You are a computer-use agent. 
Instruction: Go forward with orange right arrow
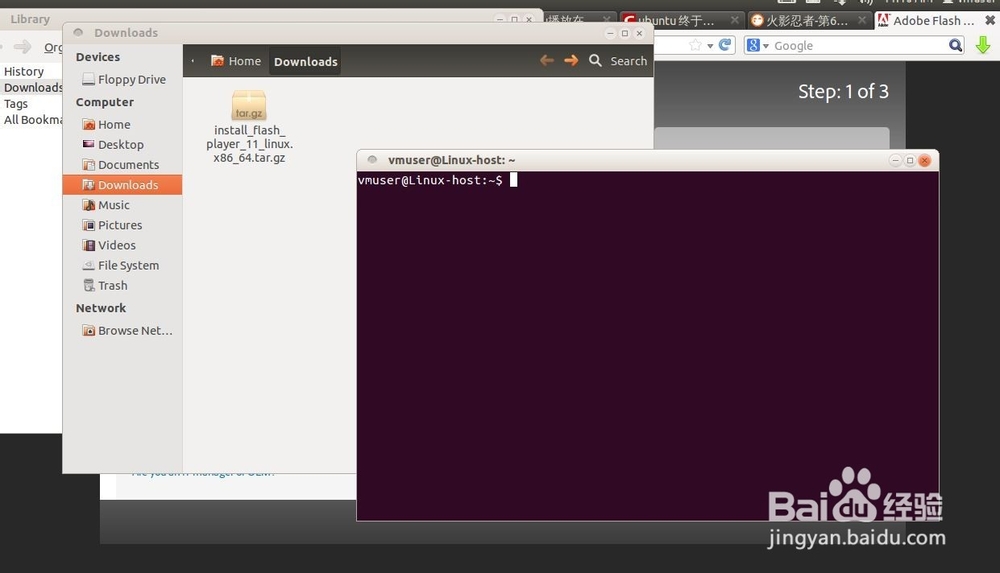(x=571, y=61)
